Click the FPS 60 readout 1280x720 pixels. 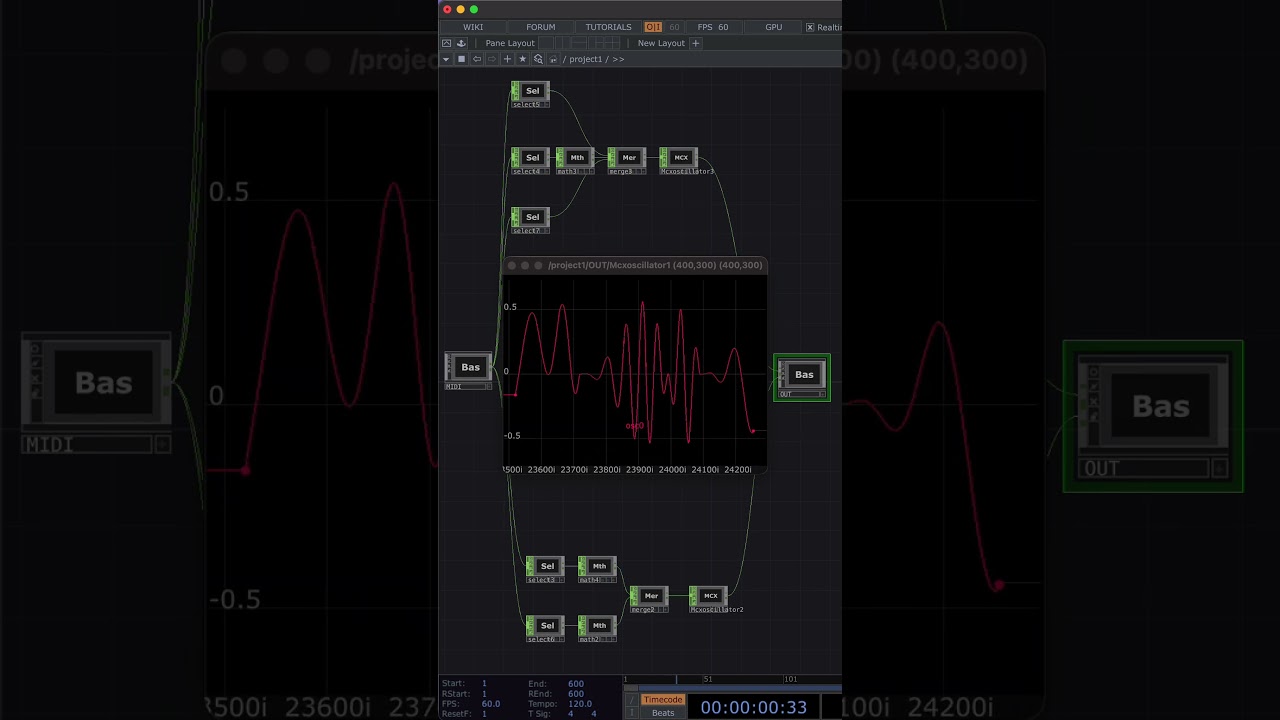coord(713,27)
